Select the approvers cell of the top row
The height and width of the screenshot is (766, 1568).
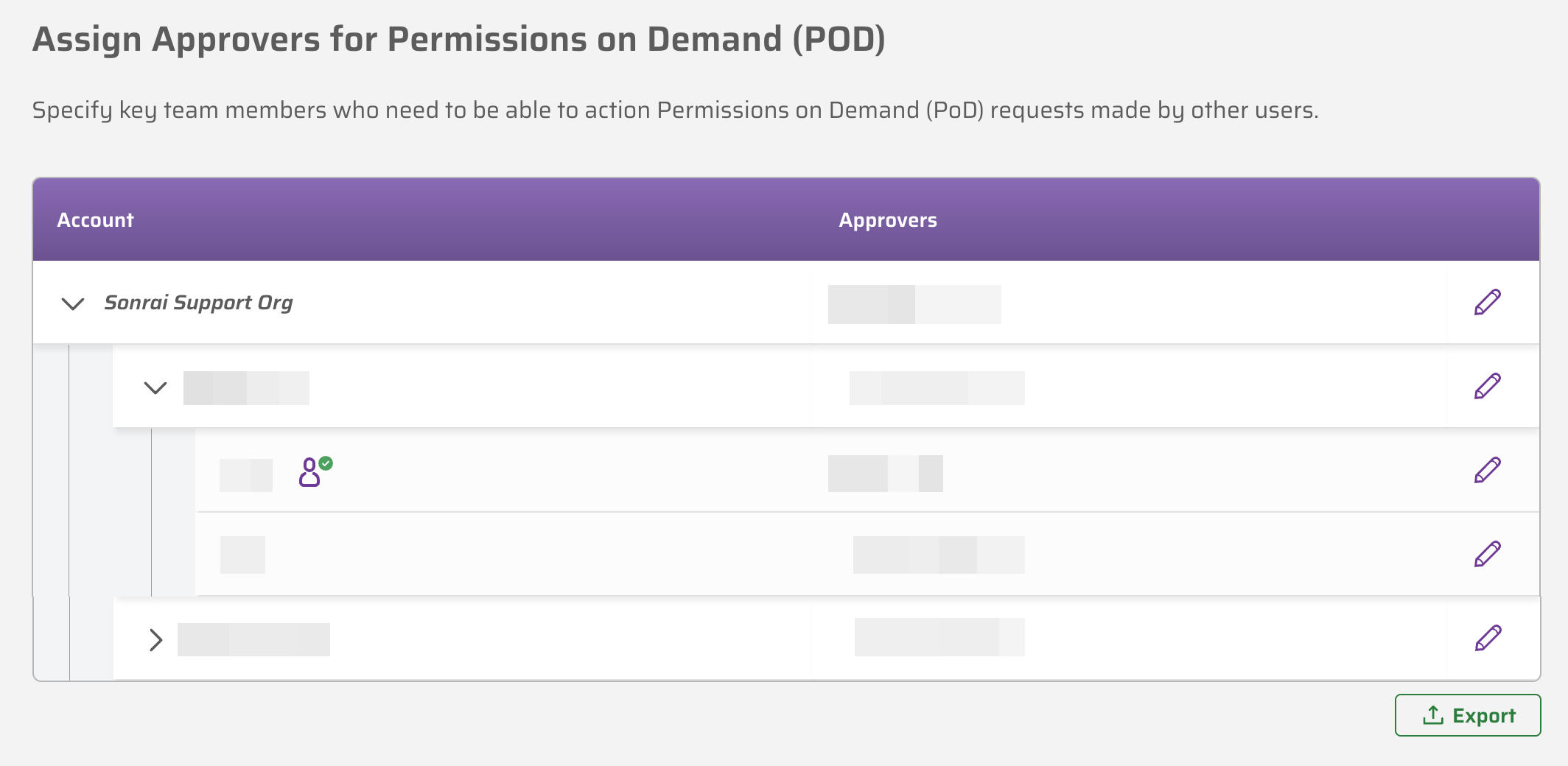point(915,303)
